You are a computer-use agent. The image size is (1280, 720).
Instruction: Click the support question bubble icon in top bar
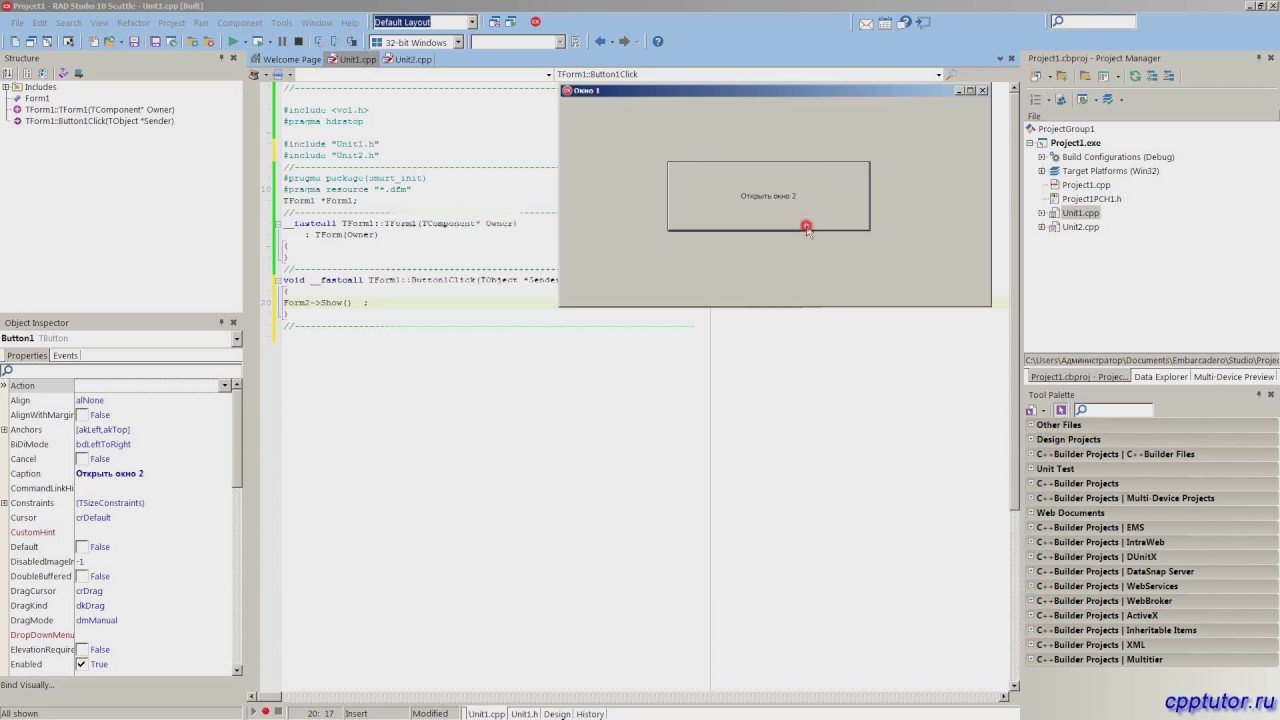[x=904, y=22]
